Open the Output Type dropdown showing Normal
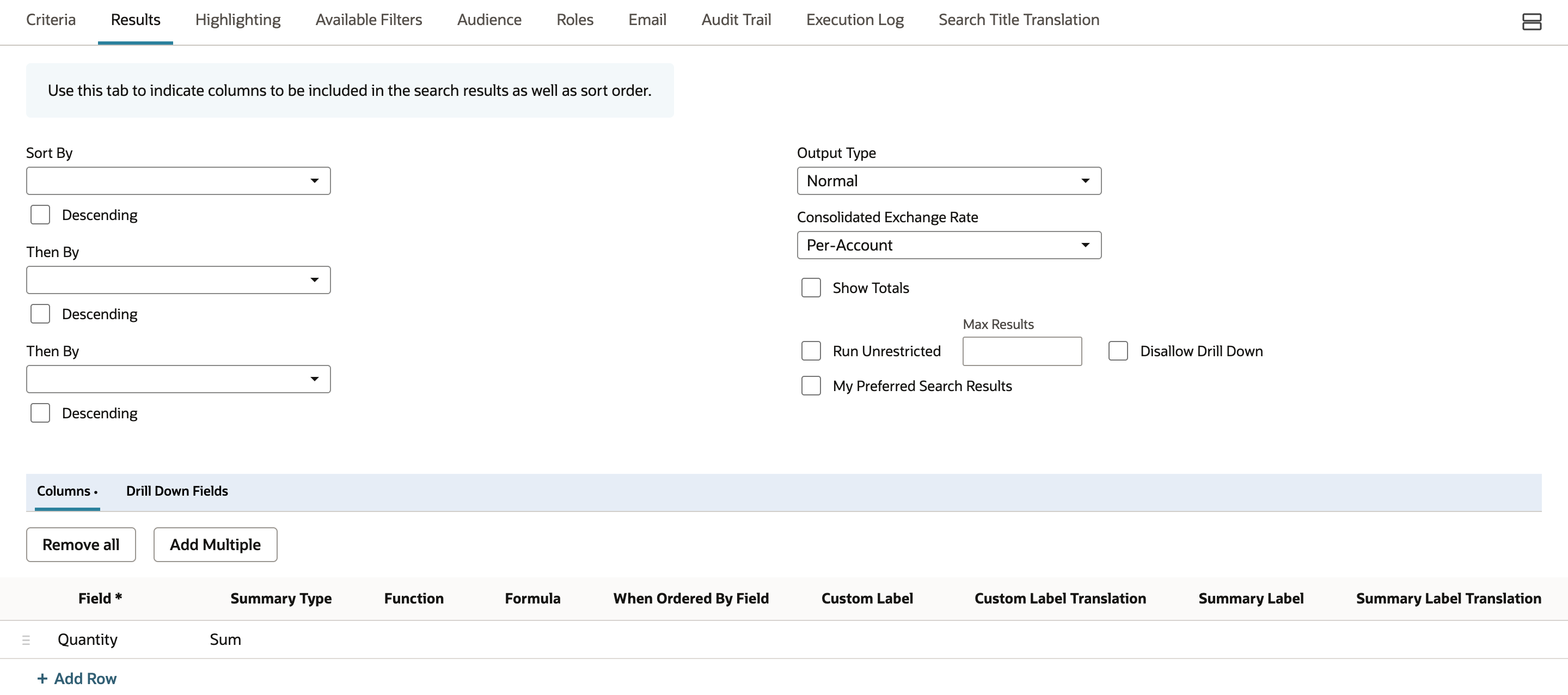The image size is (1568, 695). tap(949, 181)
